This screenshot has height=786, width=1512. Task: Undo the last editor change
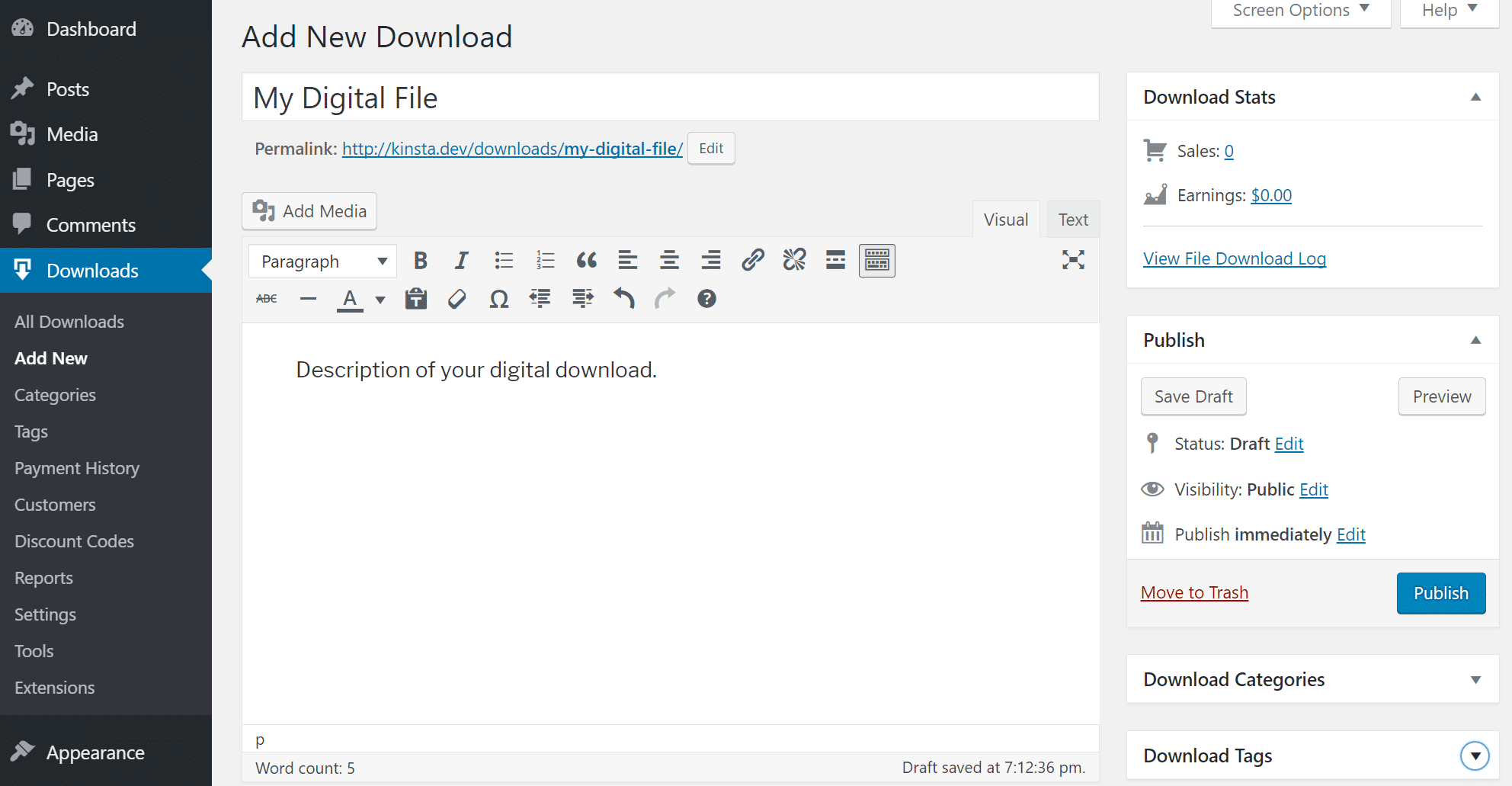pos(623,298)
